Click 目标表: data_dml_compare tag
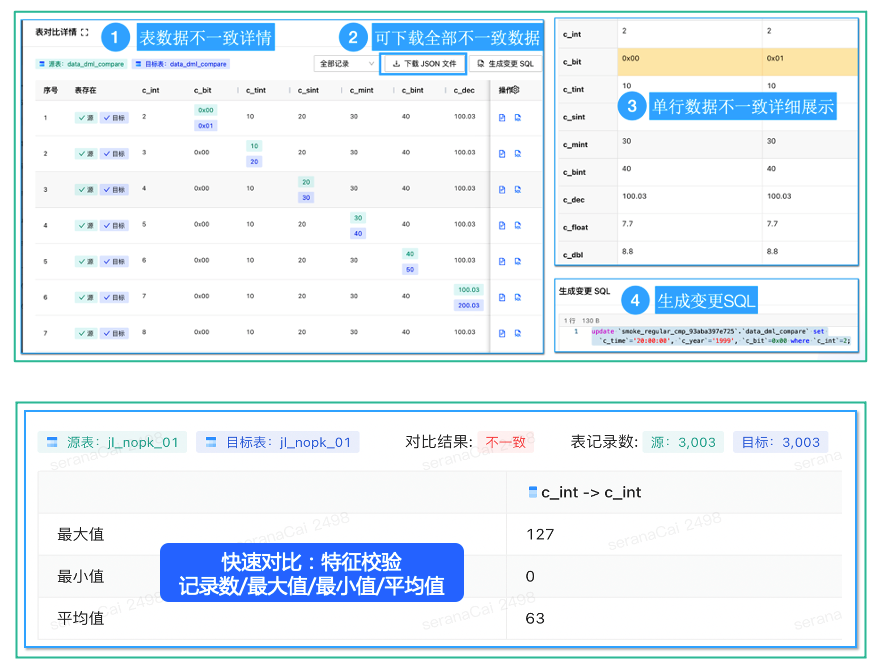This screenshot has height=664, width=872. 181,64
